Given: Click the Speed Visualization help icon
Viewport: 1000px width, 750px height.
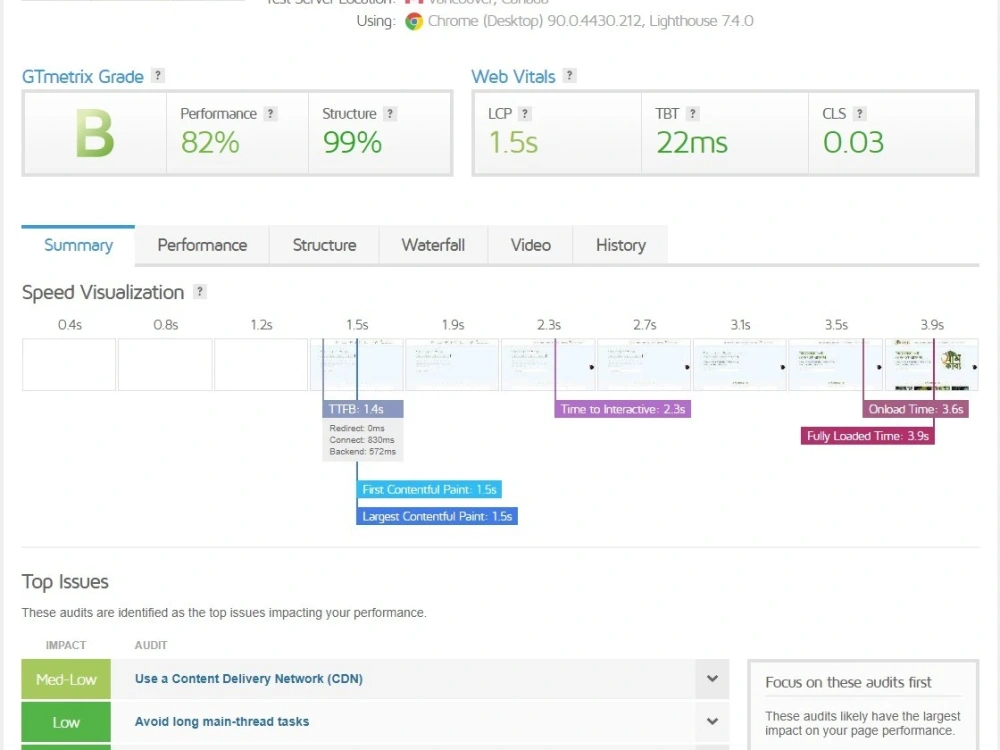Looking at the screenshot, I should coord(200,291).
